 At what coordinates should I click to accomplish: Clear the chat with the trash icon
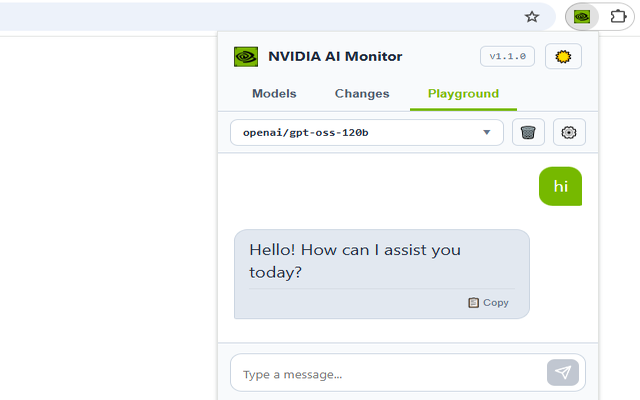[x=528, y=132]
